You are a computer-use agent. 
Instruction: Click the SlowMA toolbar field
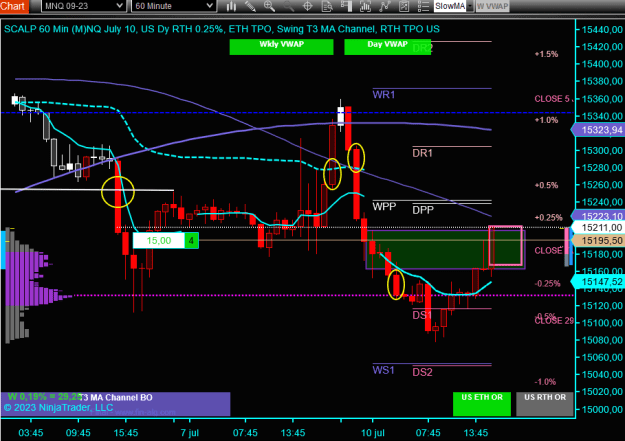click(x=450, y=6)
